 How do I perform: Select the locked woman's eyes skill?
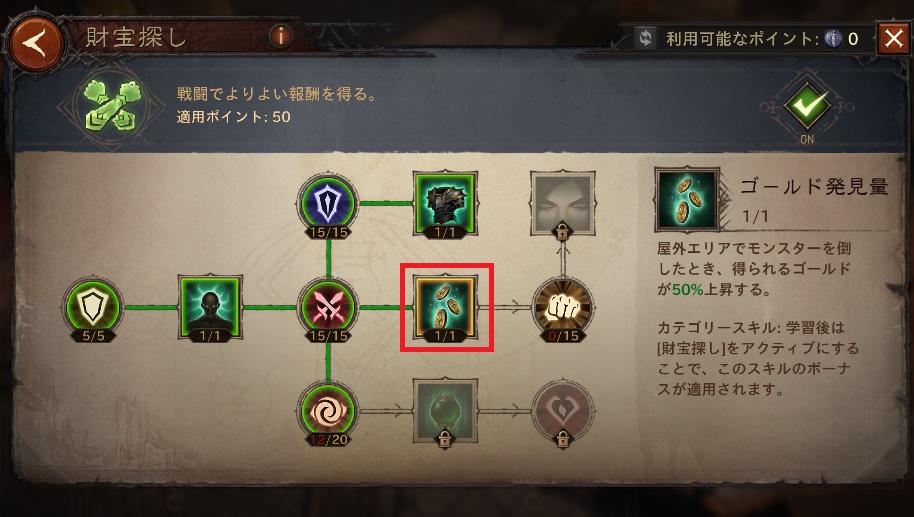(563, 203)
